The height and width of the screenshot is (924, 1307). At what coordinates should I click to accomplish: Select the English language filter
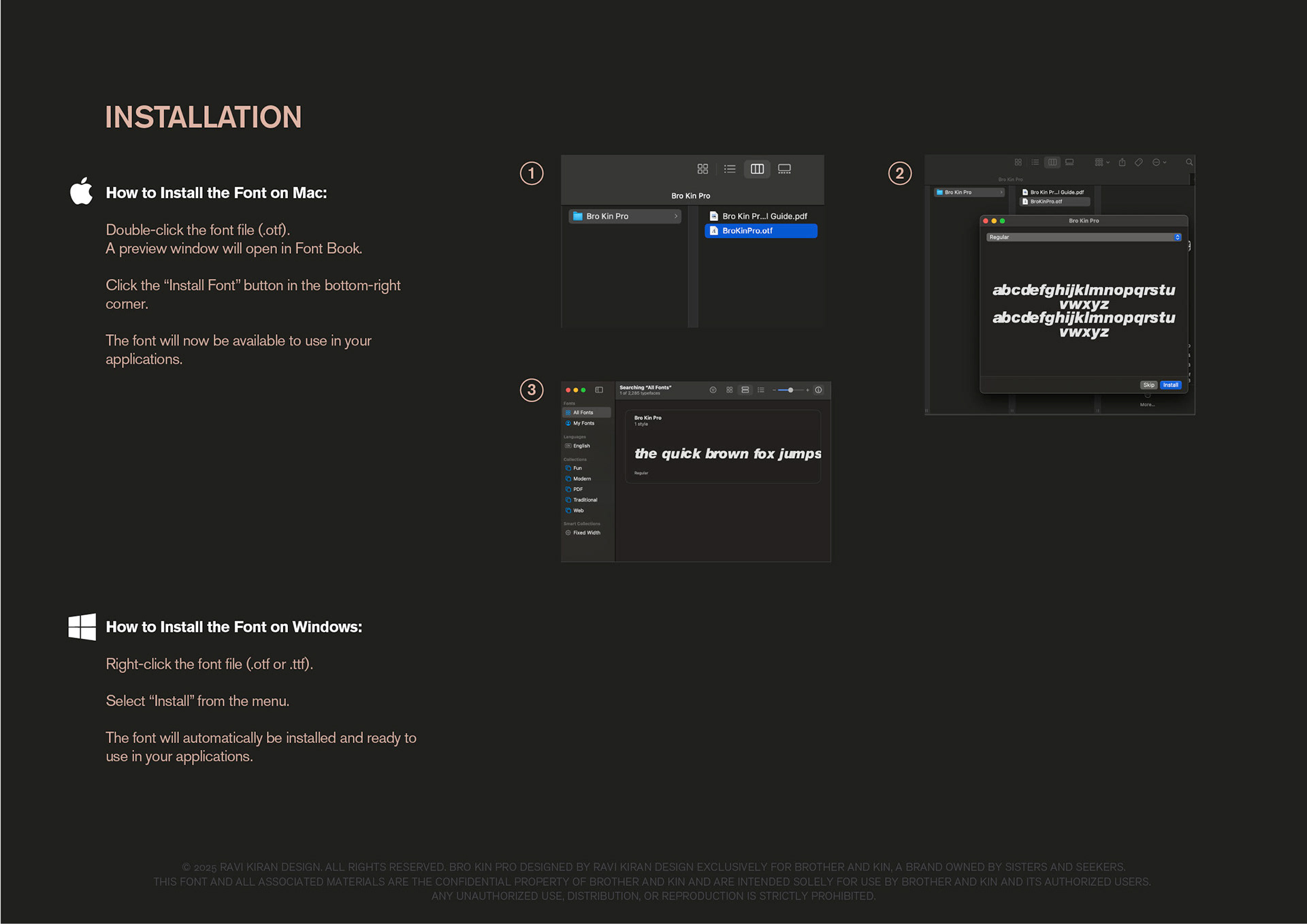click(580, 446)
